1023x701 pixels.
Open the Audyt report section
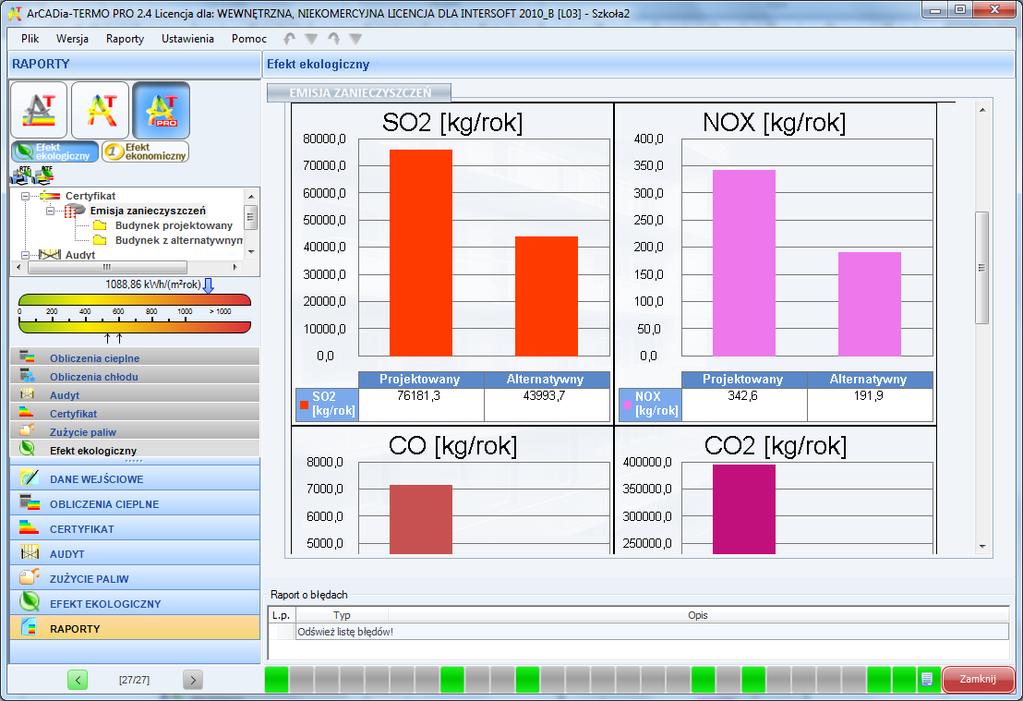[x=135, y=395]
